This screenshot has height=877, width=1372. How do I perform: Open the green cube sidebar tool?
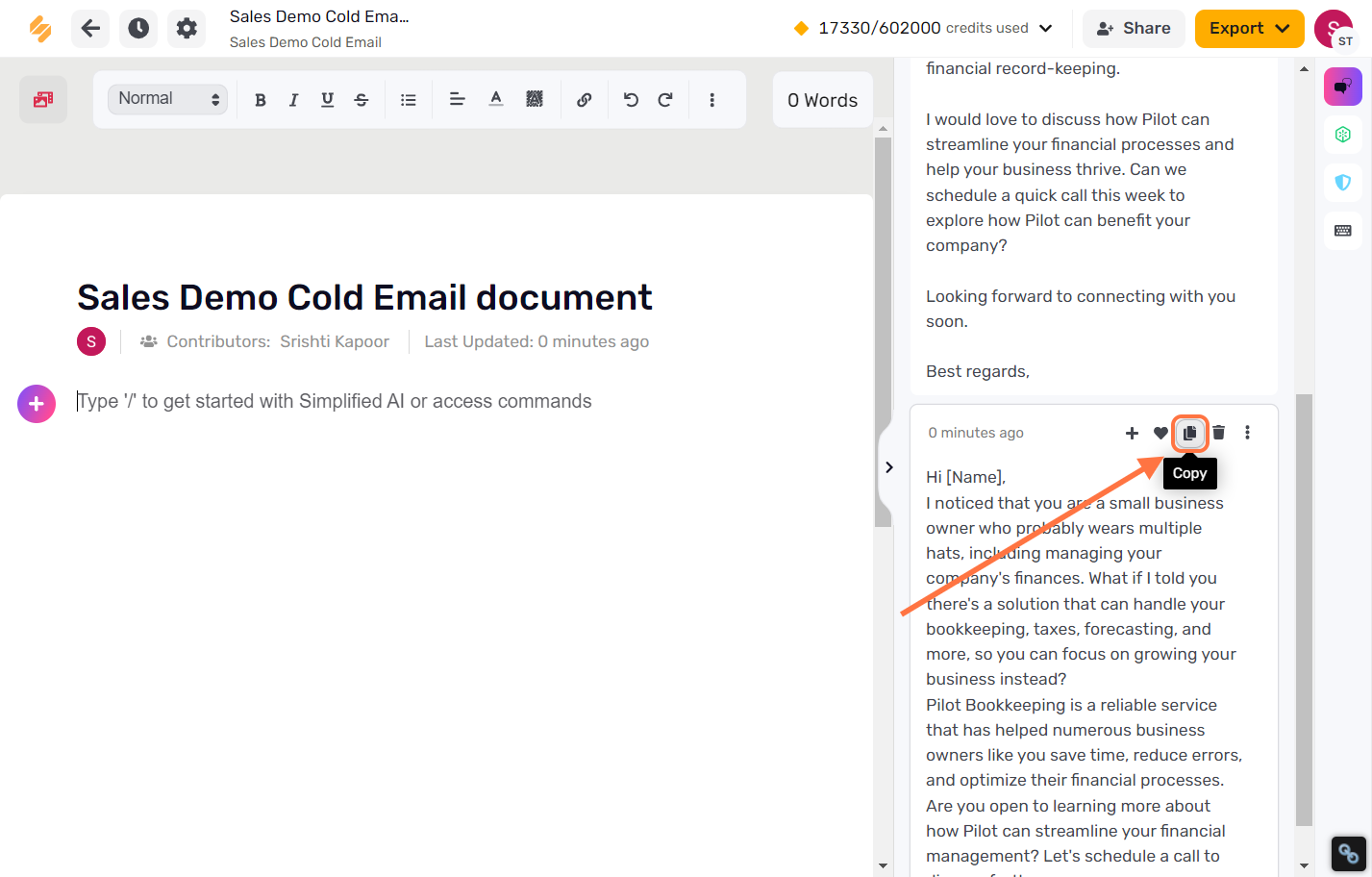point(1343,135)
